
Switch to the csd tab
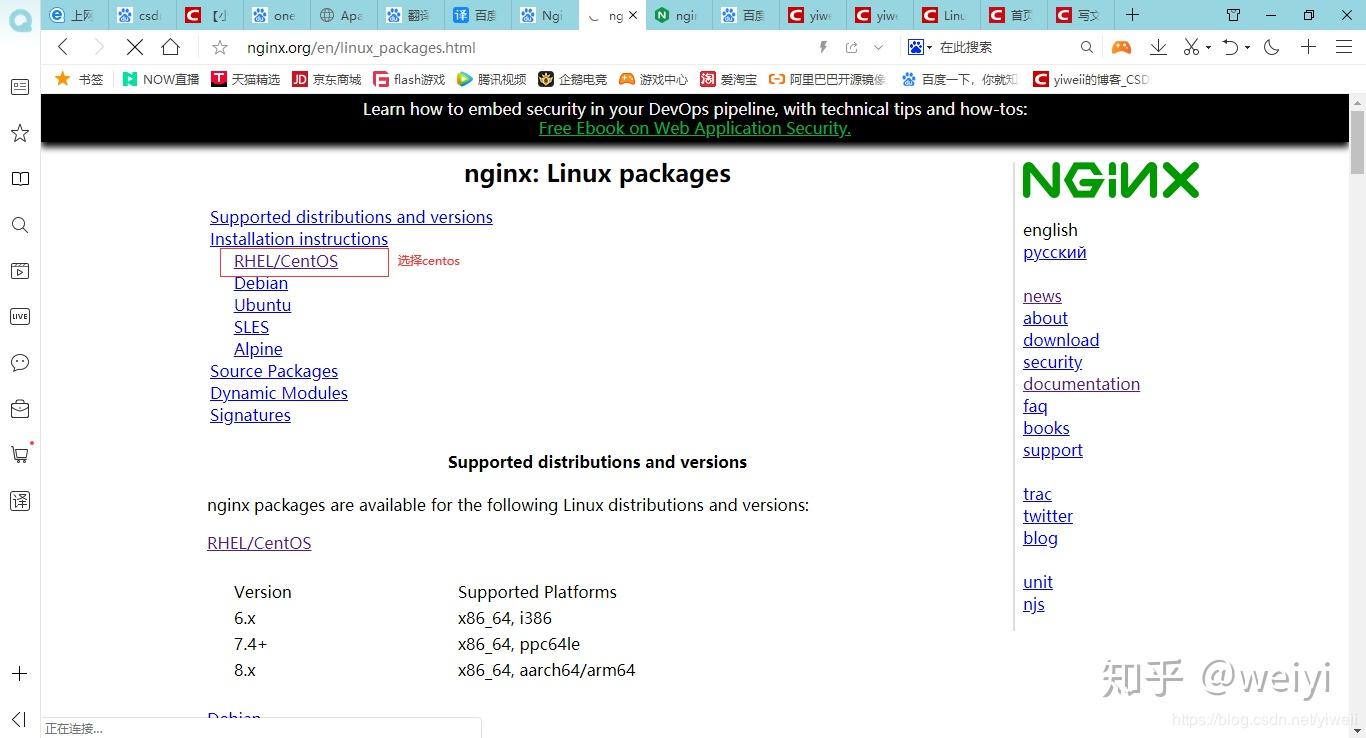coord(140,15)
